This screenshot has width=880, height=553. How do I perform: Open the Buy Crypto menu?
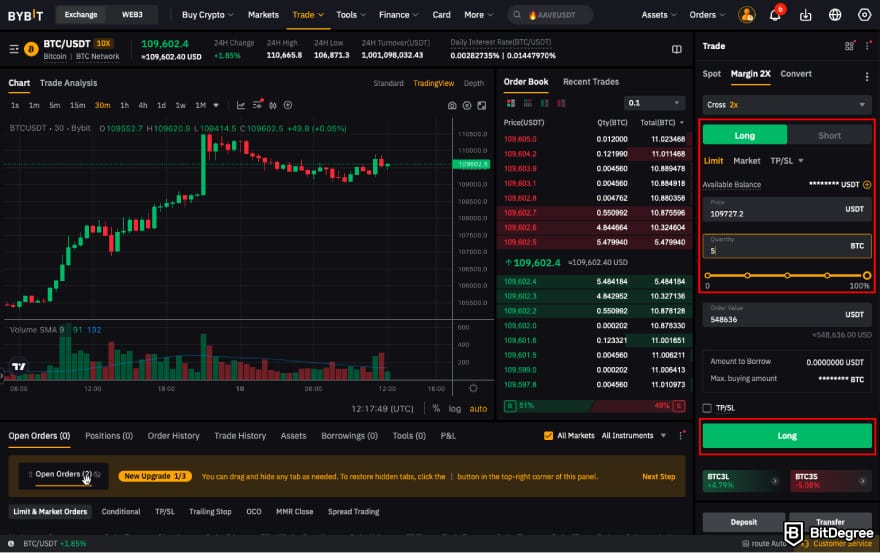coord(207,15)
